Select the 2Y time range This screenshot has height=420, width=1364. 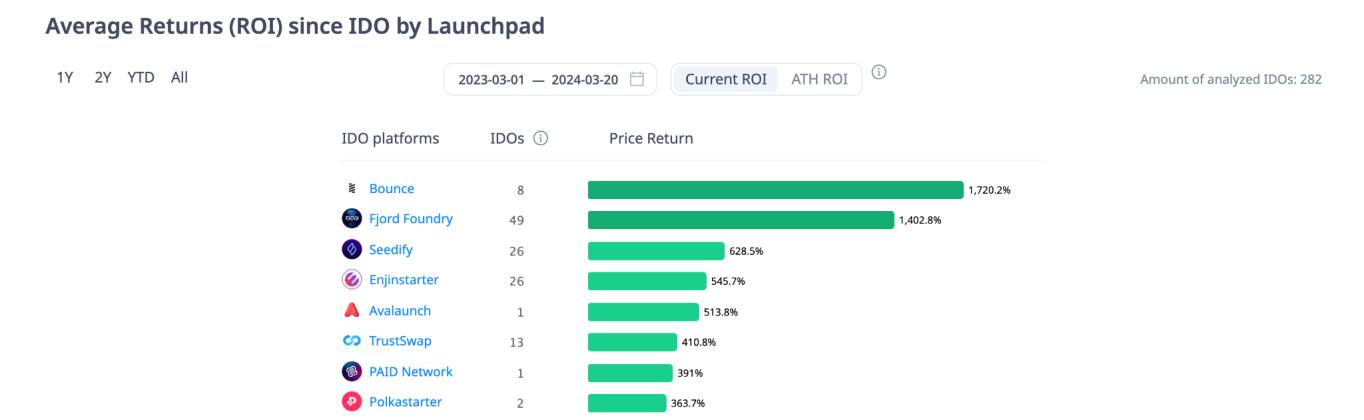click(x=102, y=77)
